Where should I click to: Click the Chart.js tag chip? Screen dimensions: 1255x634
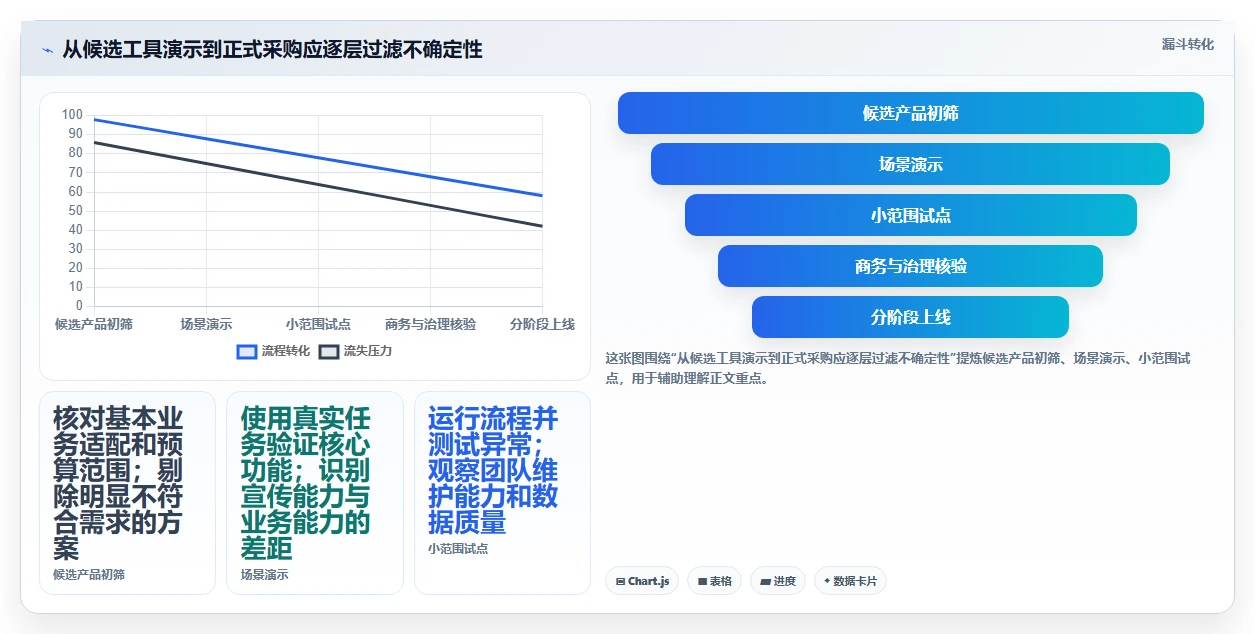642,581
